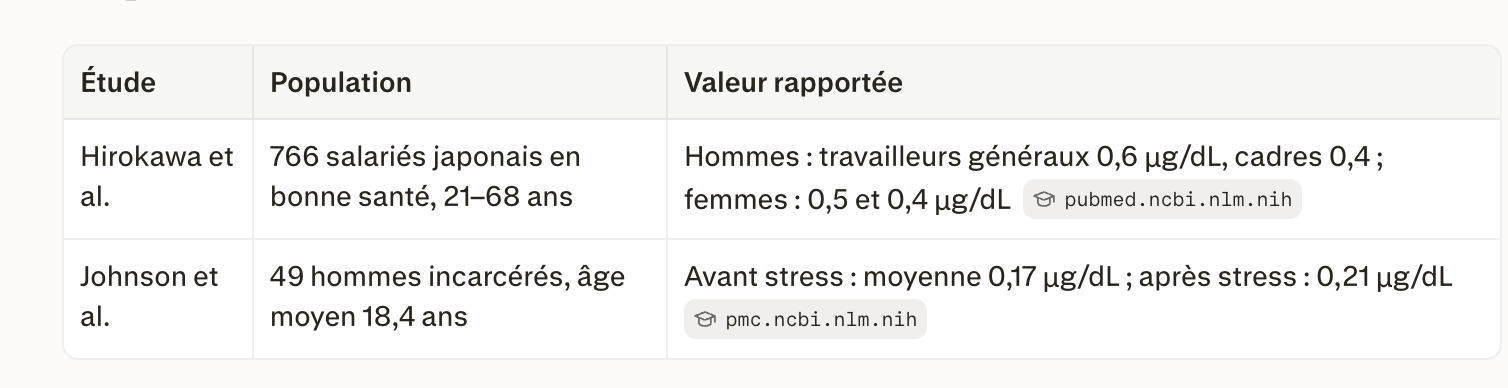Select the Étude column header
This screenshot has width=1508, height=388.
tap(118, 82)
